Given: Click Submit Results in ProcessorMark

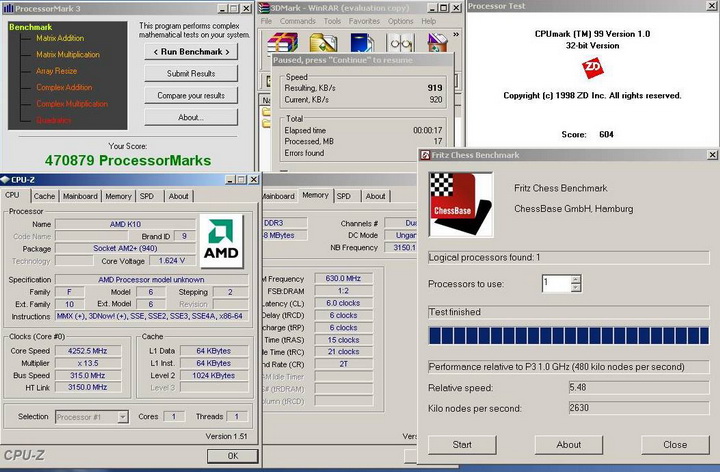Looking at the screenshot, I should click(191, 73).
